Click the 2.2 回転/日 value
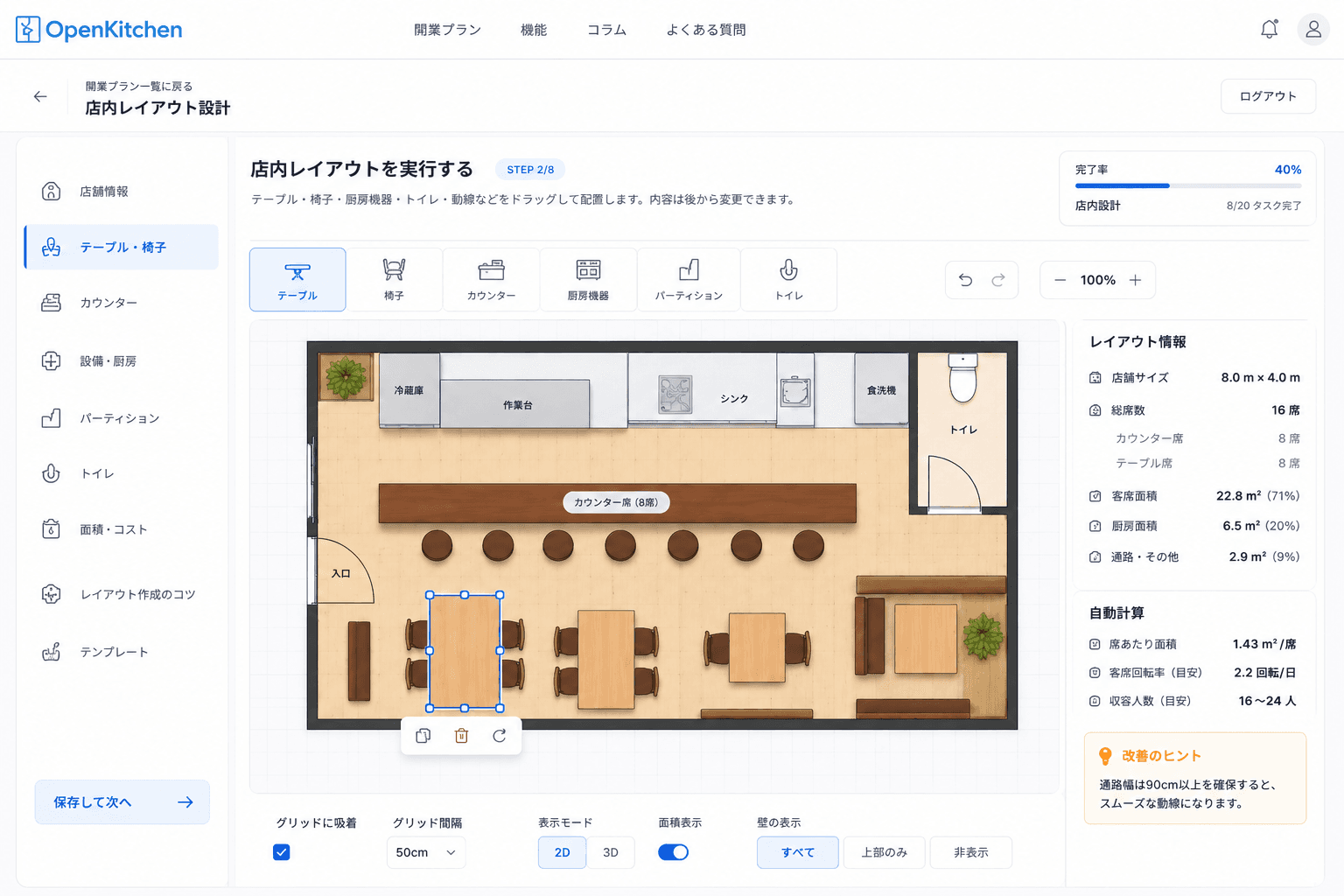This screenshot has height=896, width=1344. [x=1264, y=673]
